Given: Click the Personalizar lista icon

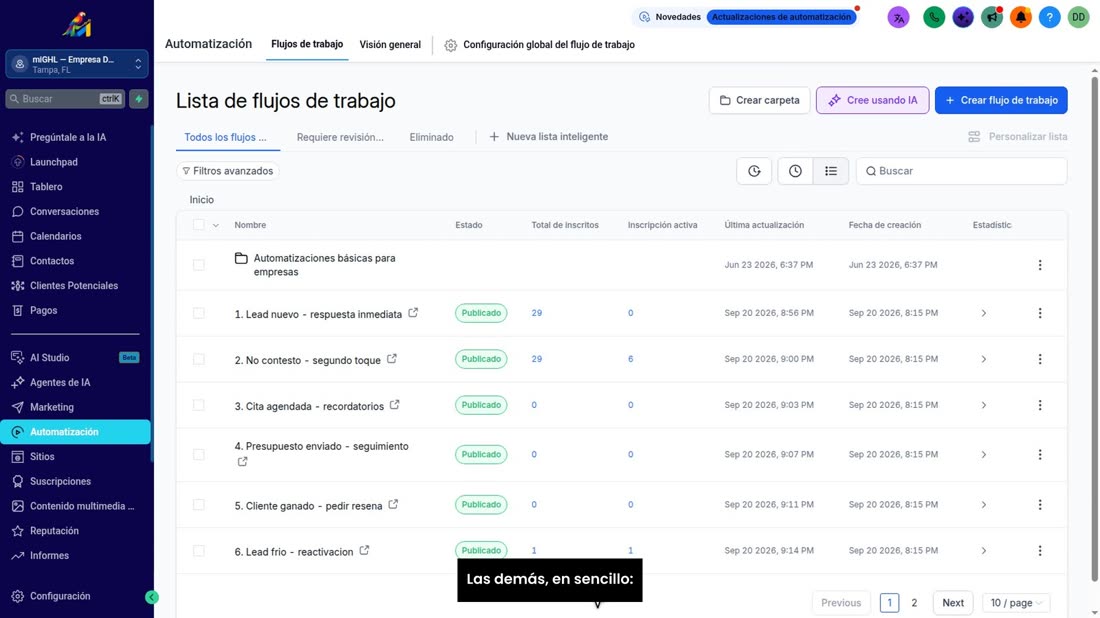Looking at the screenshot, I should tap(974, 137).
